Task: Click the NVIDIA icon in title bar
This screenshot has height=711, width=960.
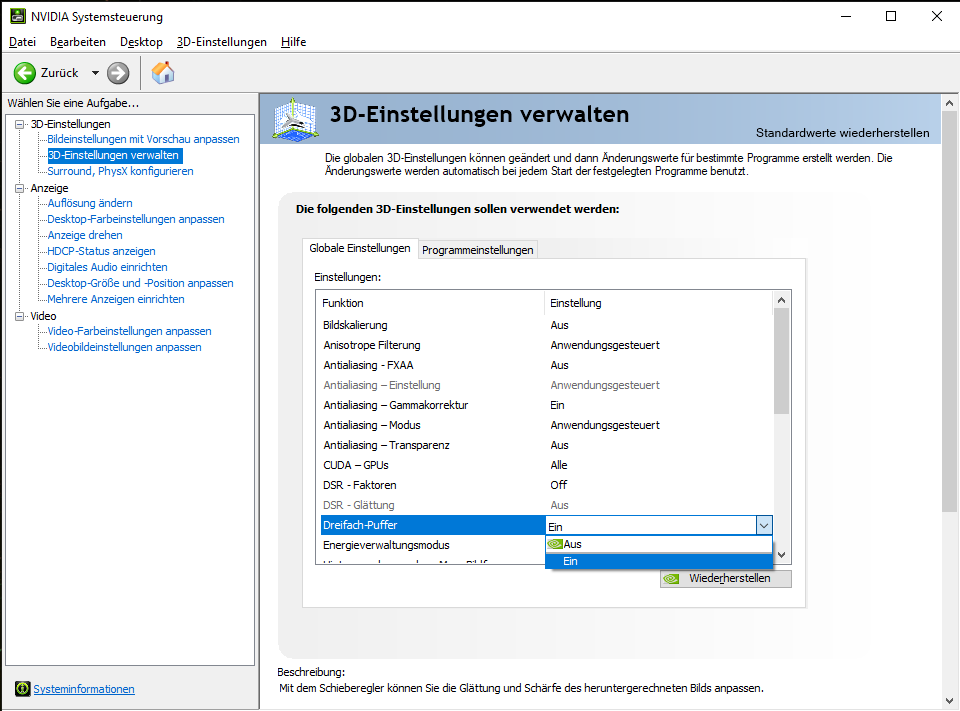Action: click(17, 16)
